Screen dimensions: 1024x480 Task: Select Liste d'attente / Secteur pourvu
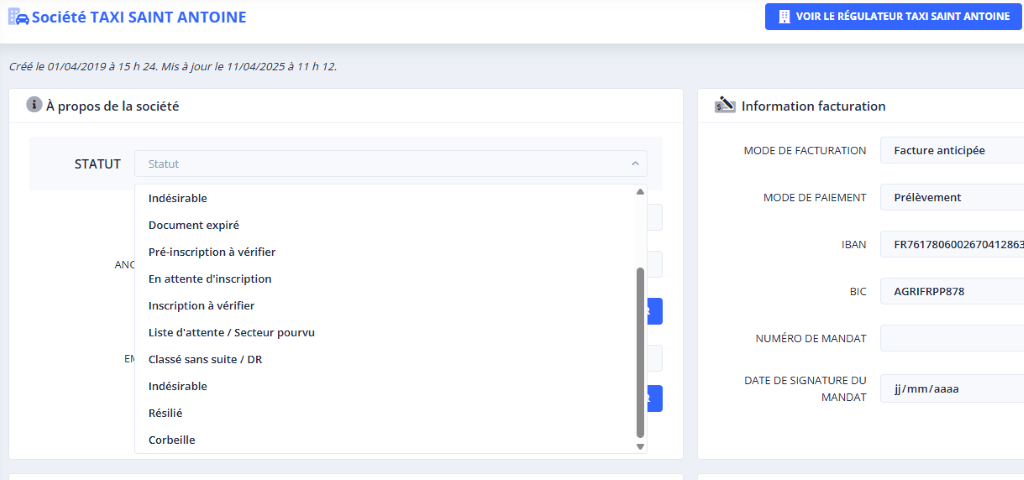(x=391, y=332)
